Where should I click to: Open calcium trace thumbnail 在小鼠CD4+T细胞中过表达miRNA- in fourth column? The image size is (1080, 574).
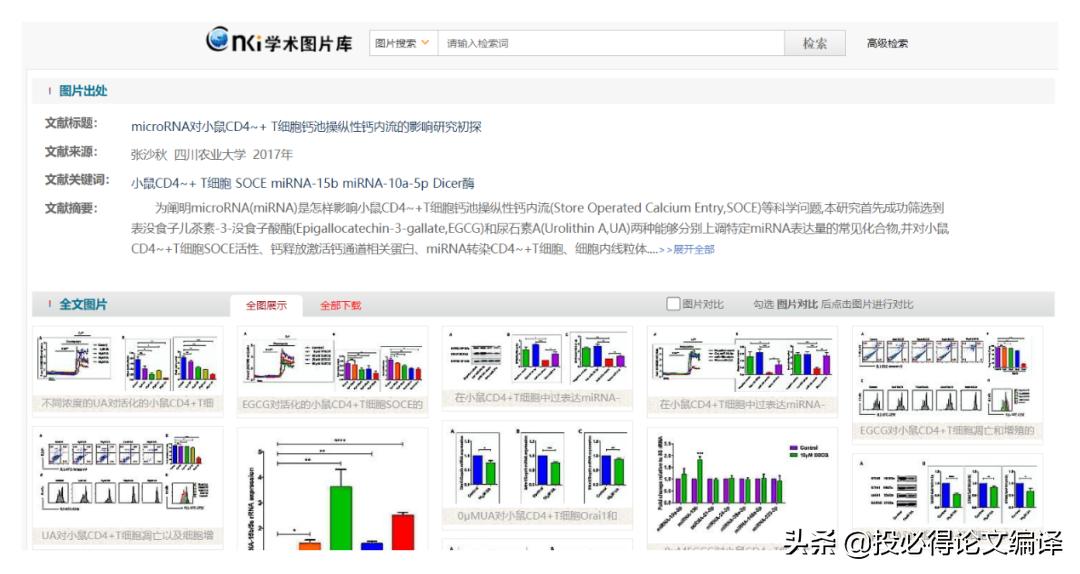[x=742, y=371]
